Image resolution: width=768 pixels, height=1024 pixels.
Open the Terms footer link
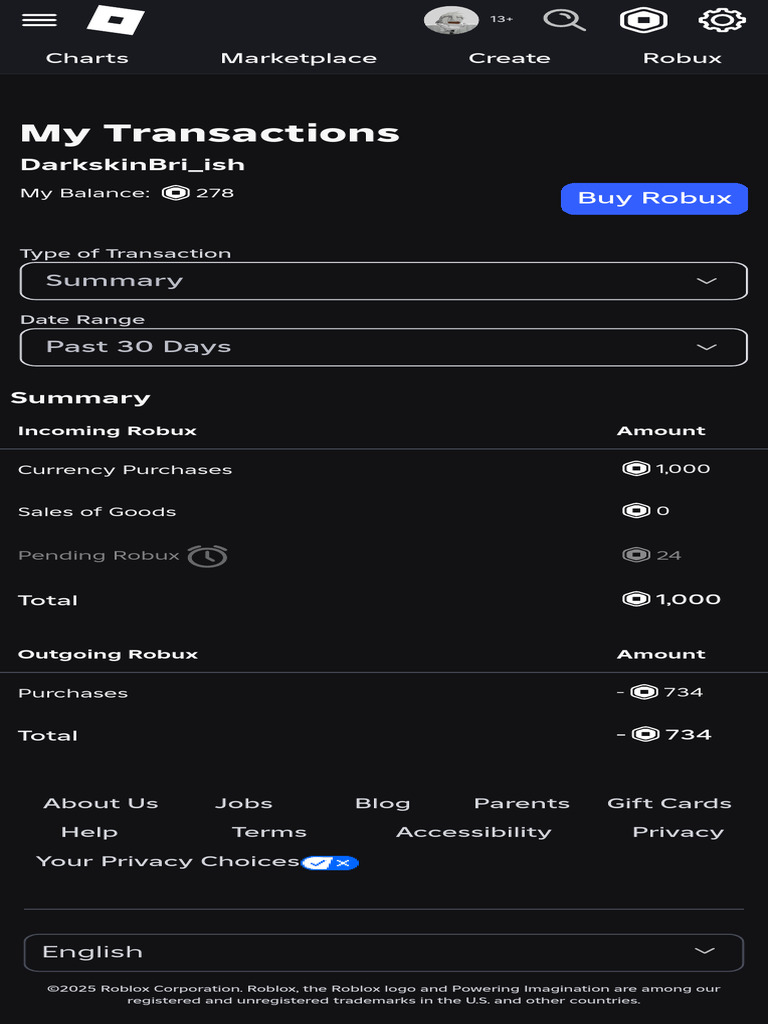tap(269, 832)
